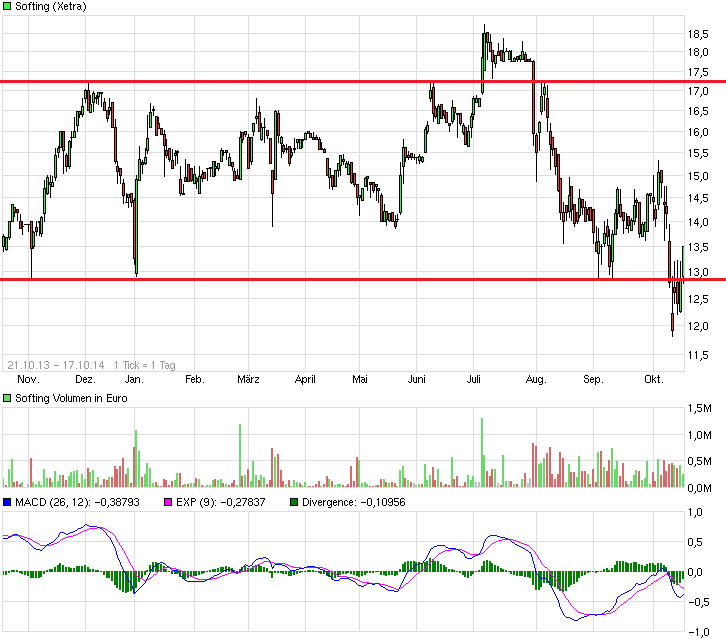Screen dimensions: 726x640
Task: Click the -1,0 MACD axis value
Action: click(698, 632)
